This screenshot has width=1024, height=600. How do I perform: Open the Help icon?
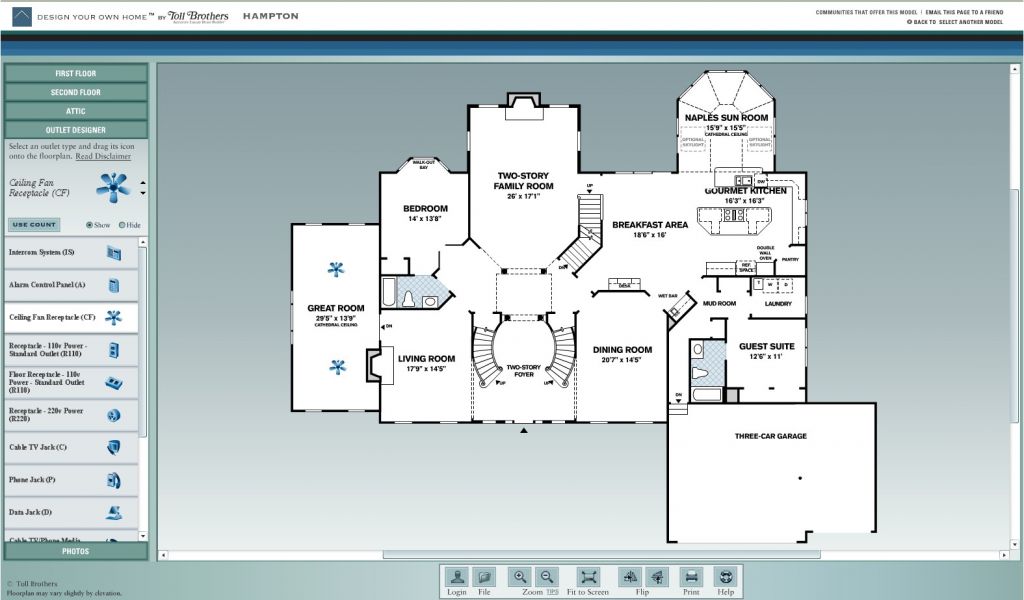click(x=726, y=578)
